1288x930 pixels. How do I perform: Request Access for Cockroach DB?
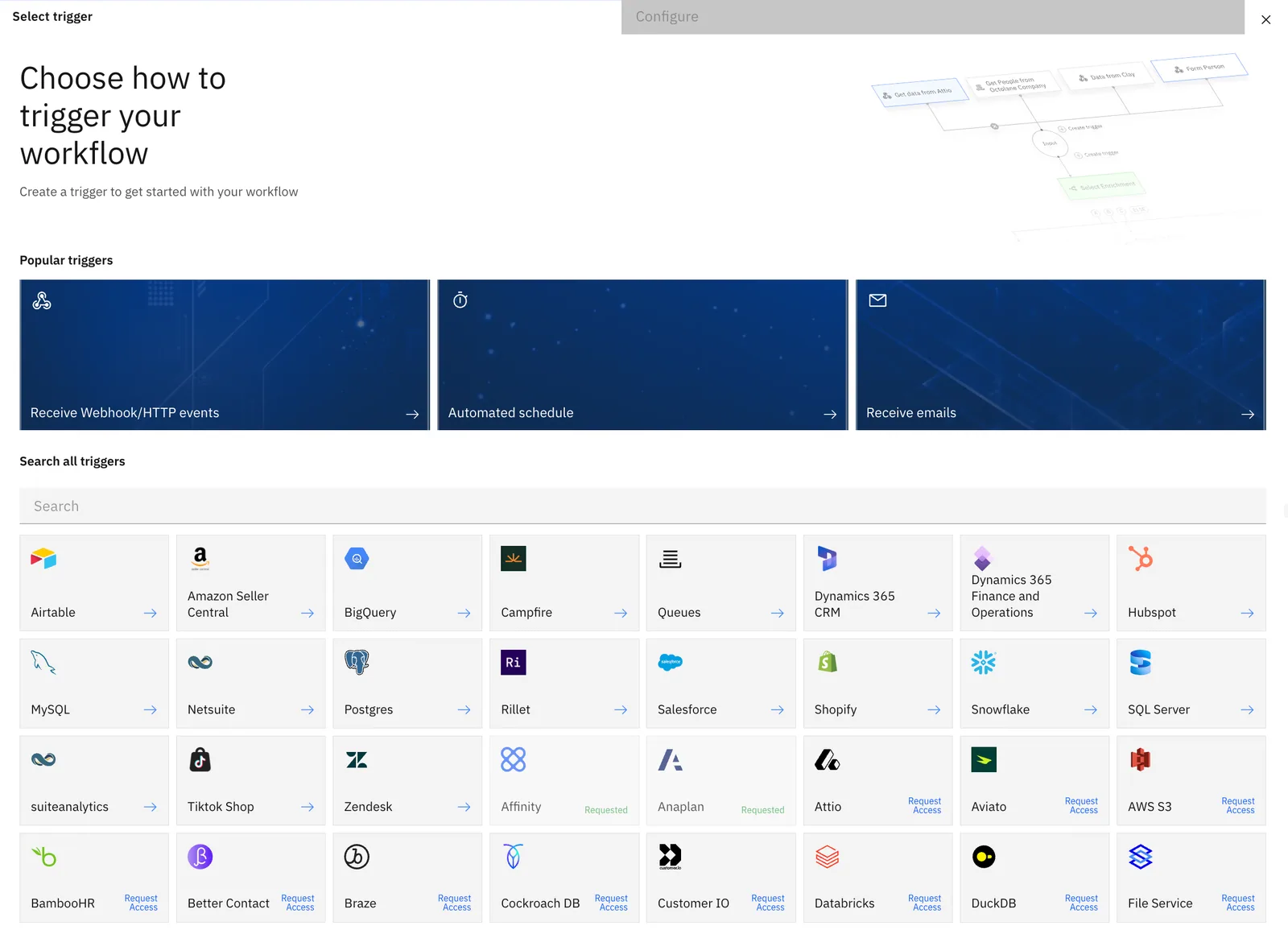click(611, 903)
